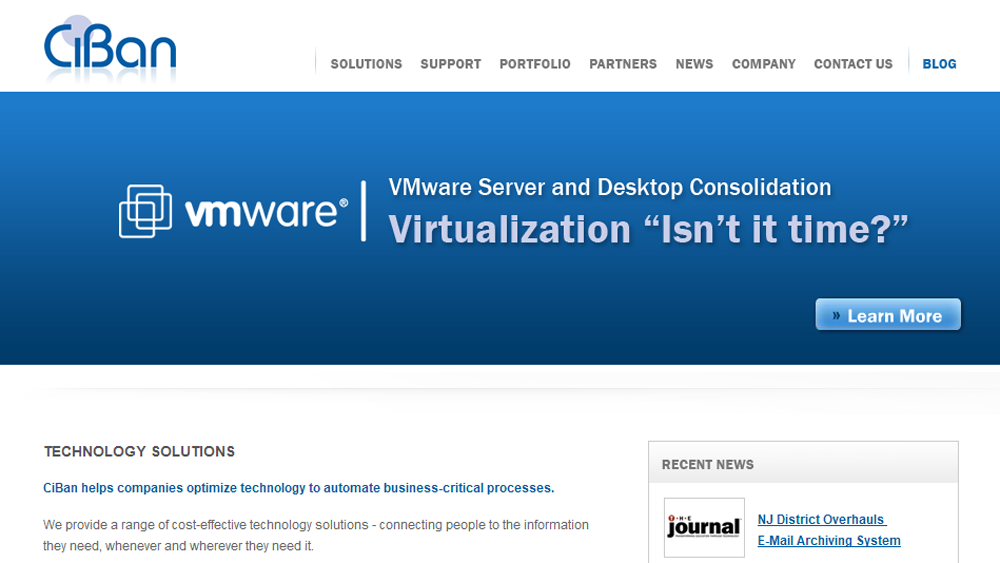Select the 'Virtualization Isn't it time?' headline
The width and height of the screenshot is (1000, 563).
[x=648, y=230]
